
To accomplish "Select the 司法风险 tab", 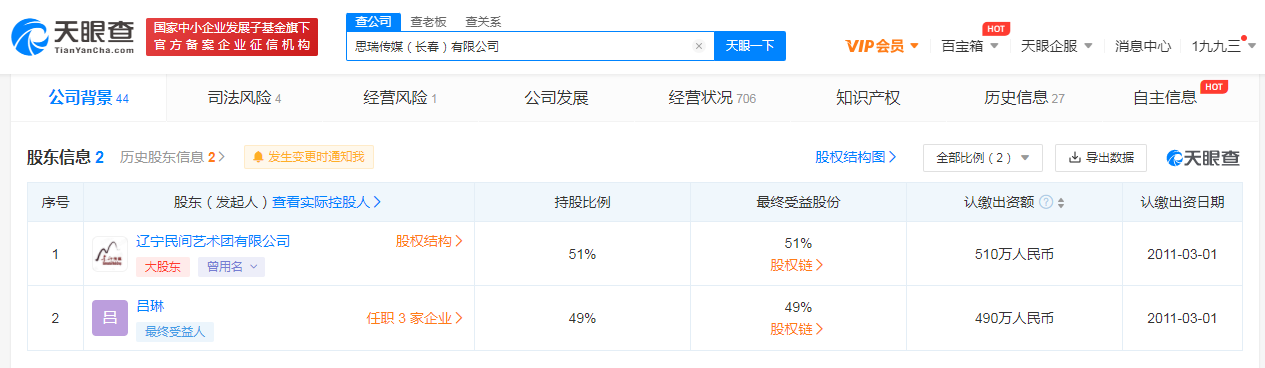I will pos(244,98).
